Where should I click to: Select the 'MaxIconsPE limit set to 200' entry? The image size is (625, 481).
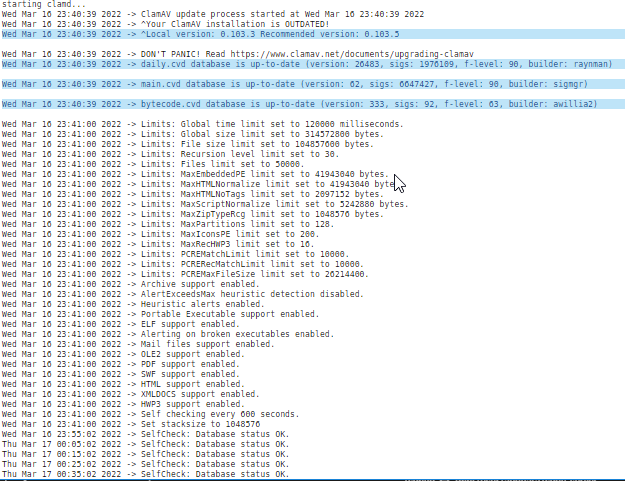point(160,234)
